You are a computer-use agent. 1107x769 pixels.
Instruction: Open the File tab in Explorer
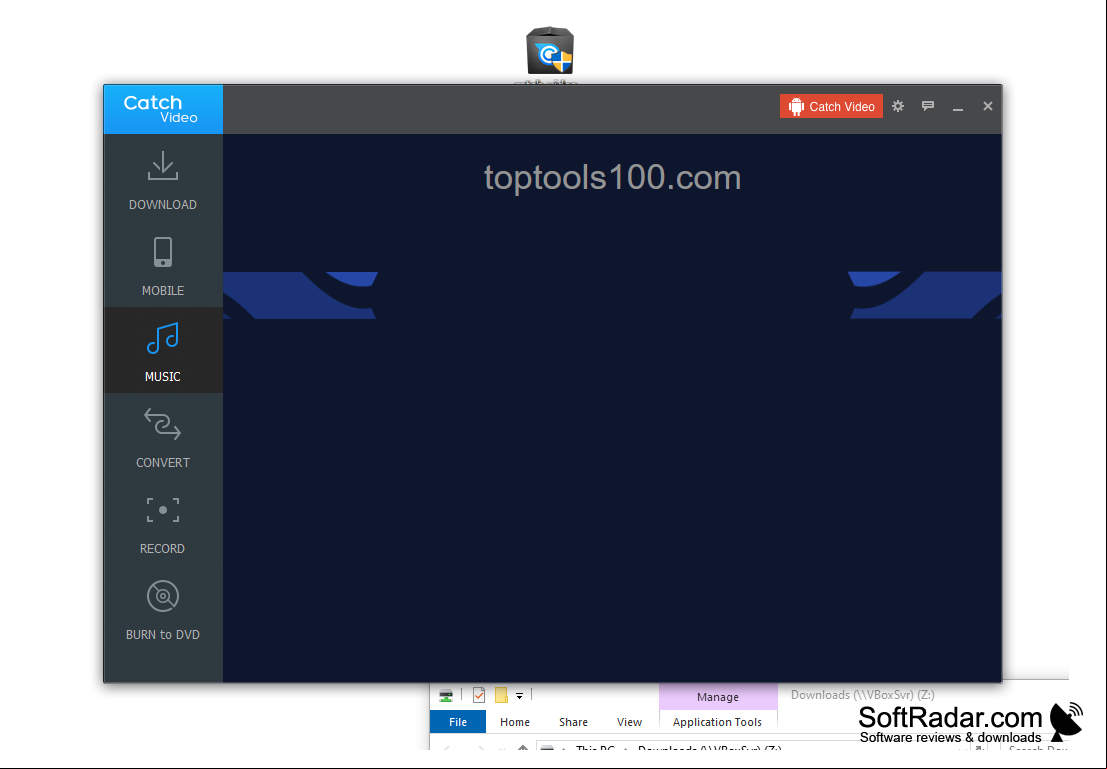point(458,722)
